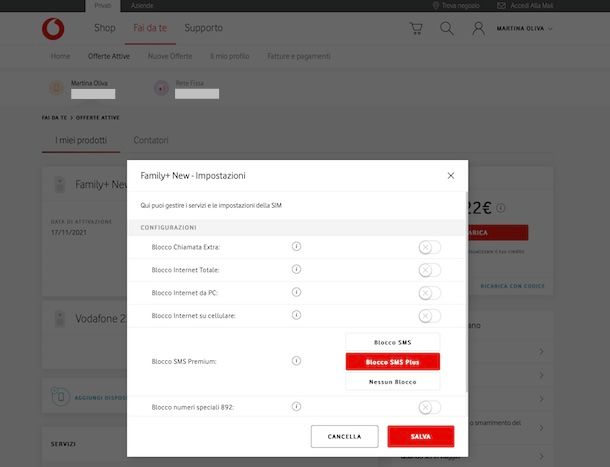Click the Fai da te breadcrumb

[x=54, y=118]
